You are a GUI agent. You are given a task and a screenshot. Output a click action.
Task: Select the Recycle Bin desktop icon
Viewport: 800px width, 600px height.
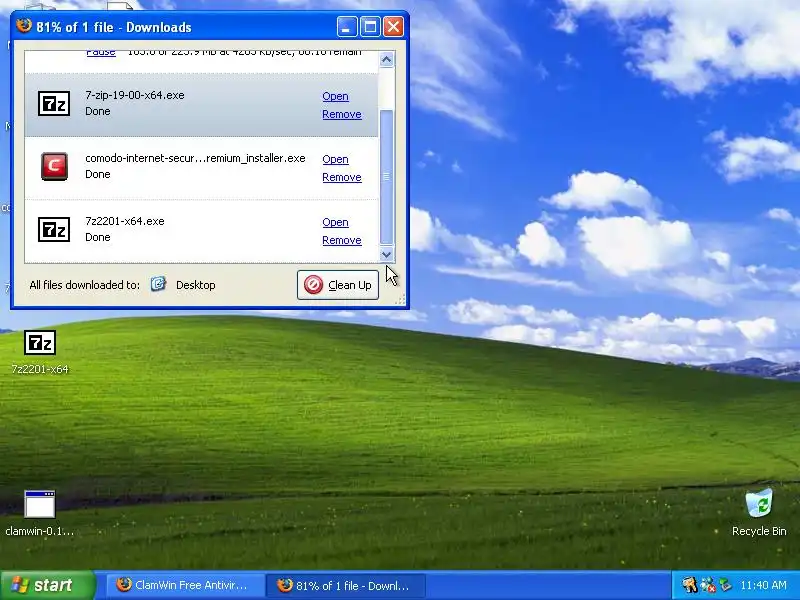tap(759, 504)
